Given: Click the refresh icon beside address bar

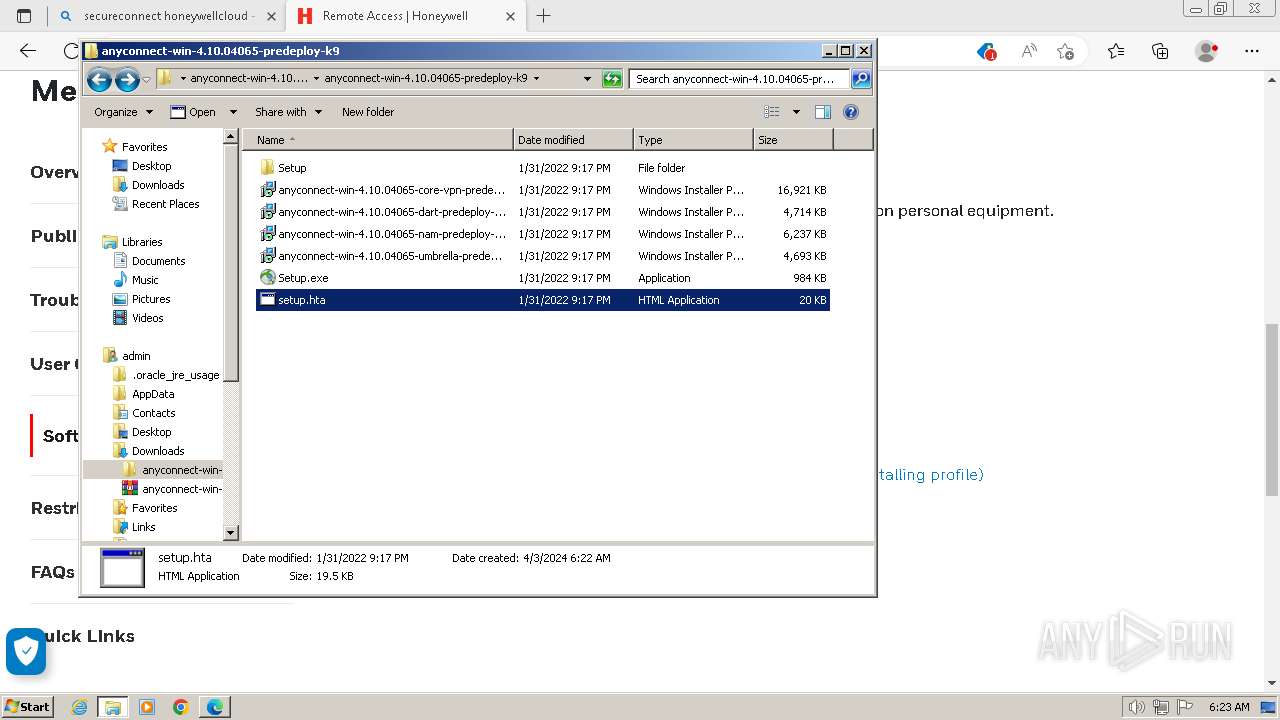Looking at the screenshot, I should [x=612, y=79].
